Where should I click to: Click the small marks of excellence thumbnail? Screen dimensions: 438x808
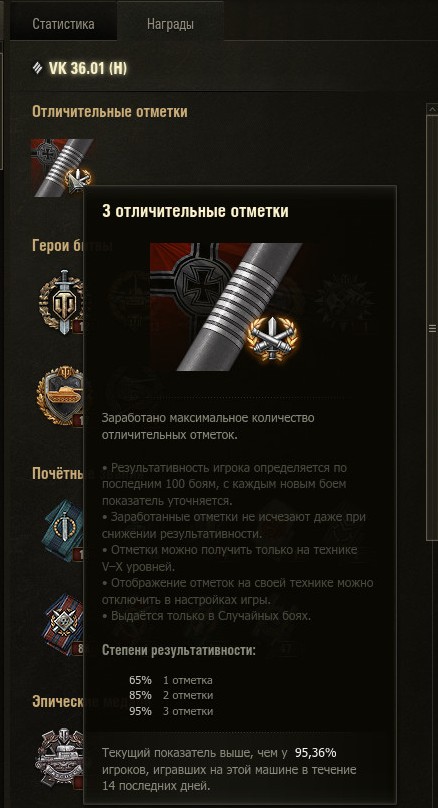[62, 167]
